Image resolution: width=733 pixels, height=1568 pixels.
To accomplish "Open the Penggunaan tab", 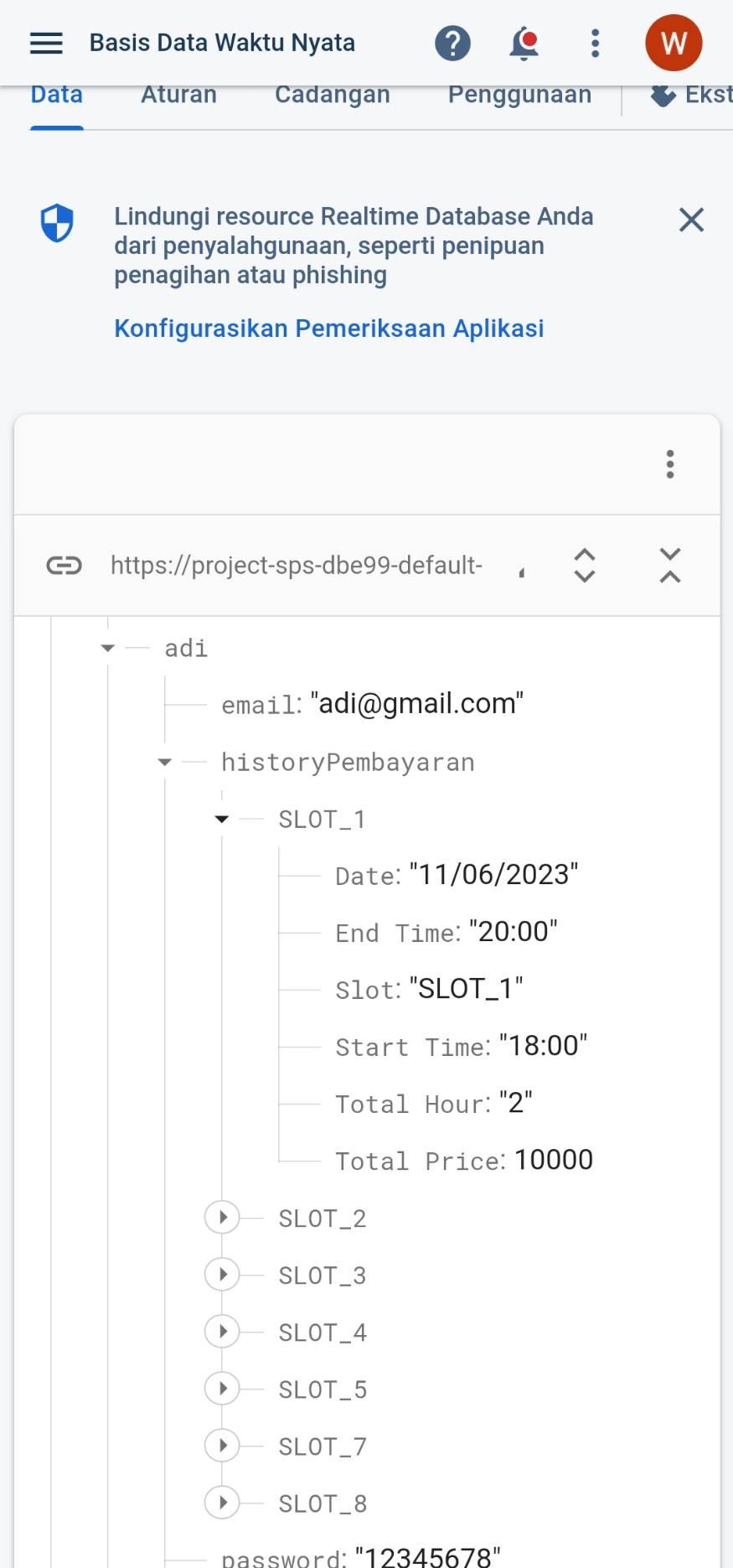I will tap(519, 96).
